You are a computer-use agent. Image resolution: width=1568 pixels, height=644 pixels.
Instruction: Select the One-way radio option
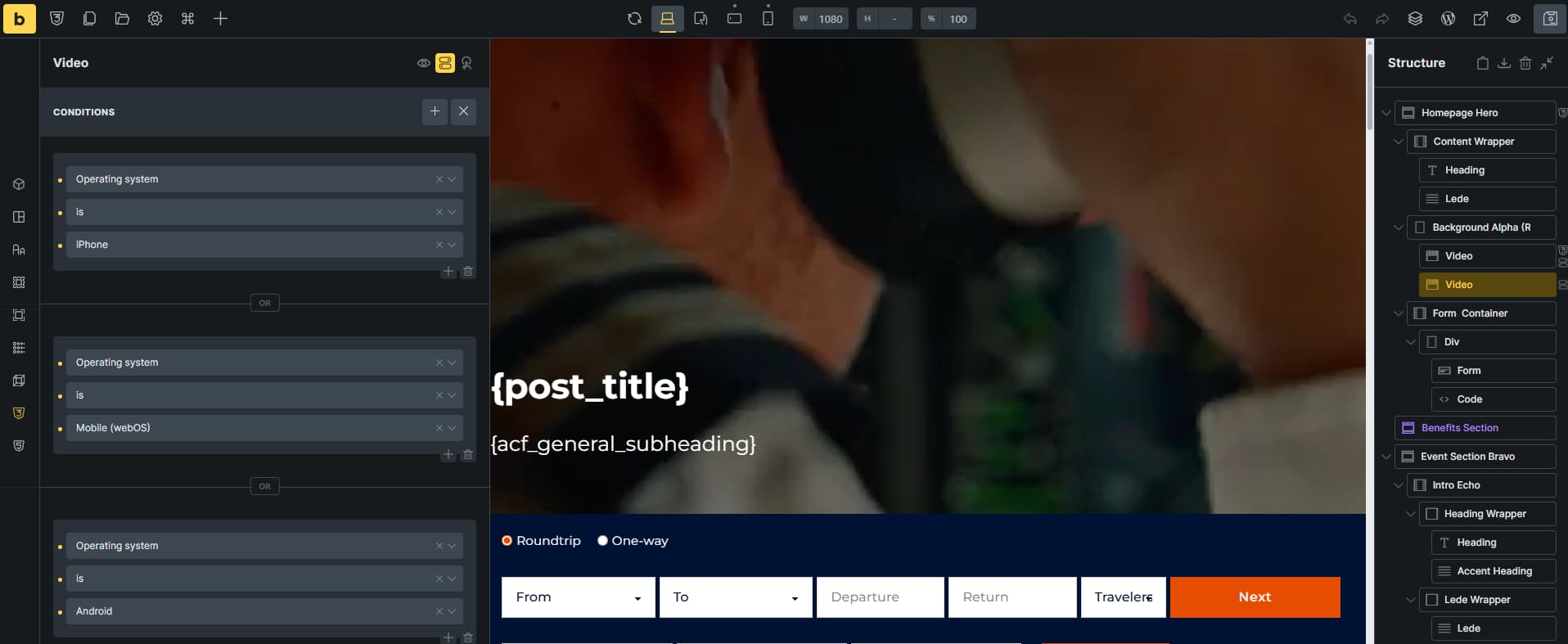pyautogui.click(x=603, y=541)
